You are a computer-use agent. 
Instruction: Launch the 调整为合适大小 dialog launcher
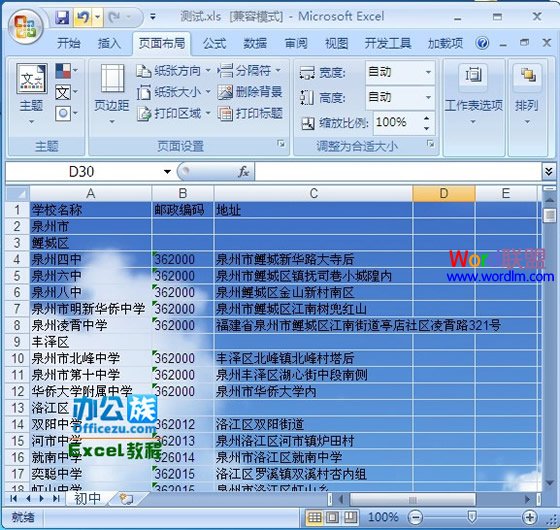(x=431, y=144)
